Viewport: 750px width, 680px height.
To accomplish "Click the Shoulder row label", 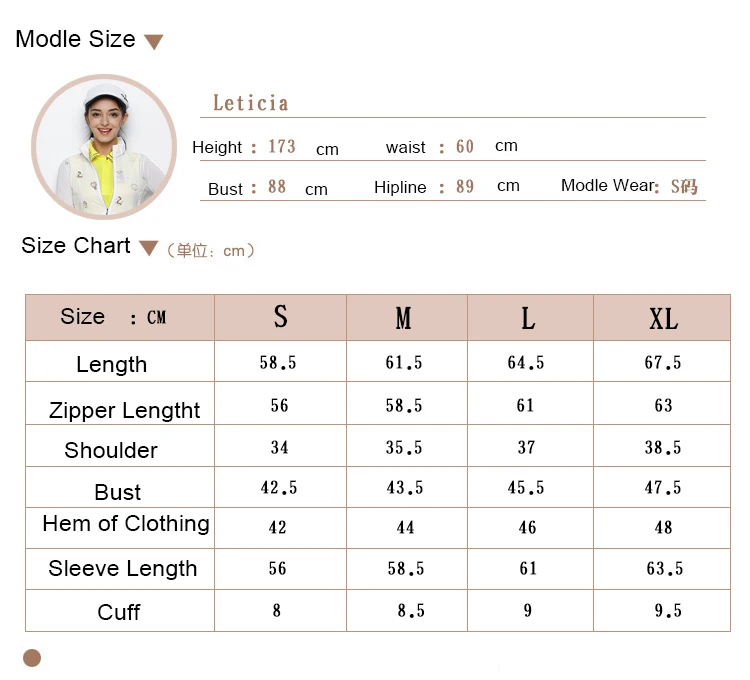I will 111,450.
